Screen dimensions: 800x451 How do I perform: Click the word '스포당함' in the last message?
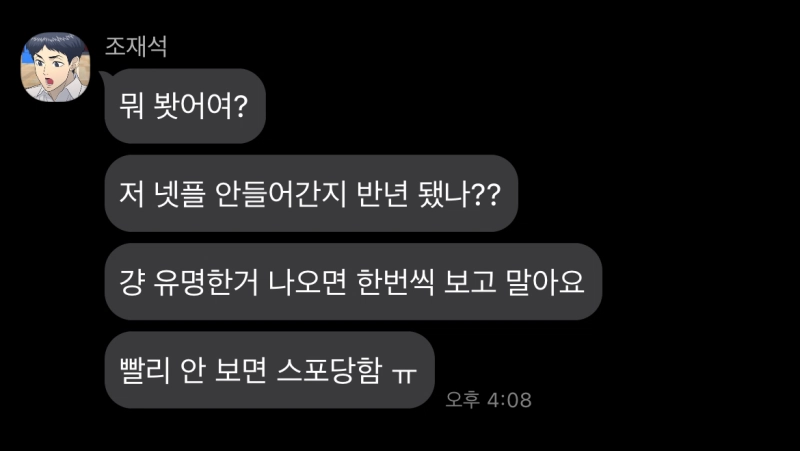coord(329,370)
